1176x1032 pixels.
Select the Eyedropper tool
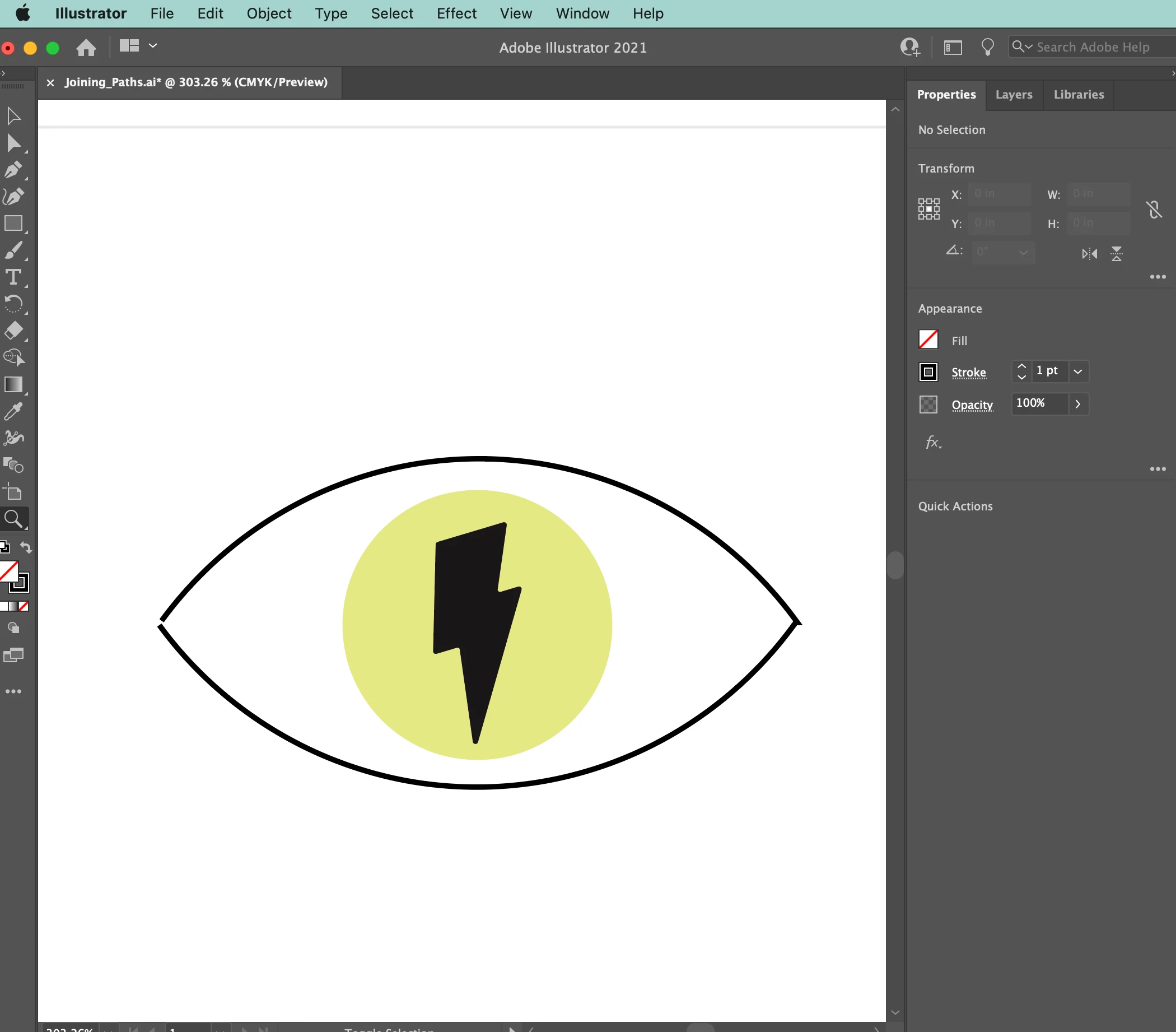click(14, 411)
